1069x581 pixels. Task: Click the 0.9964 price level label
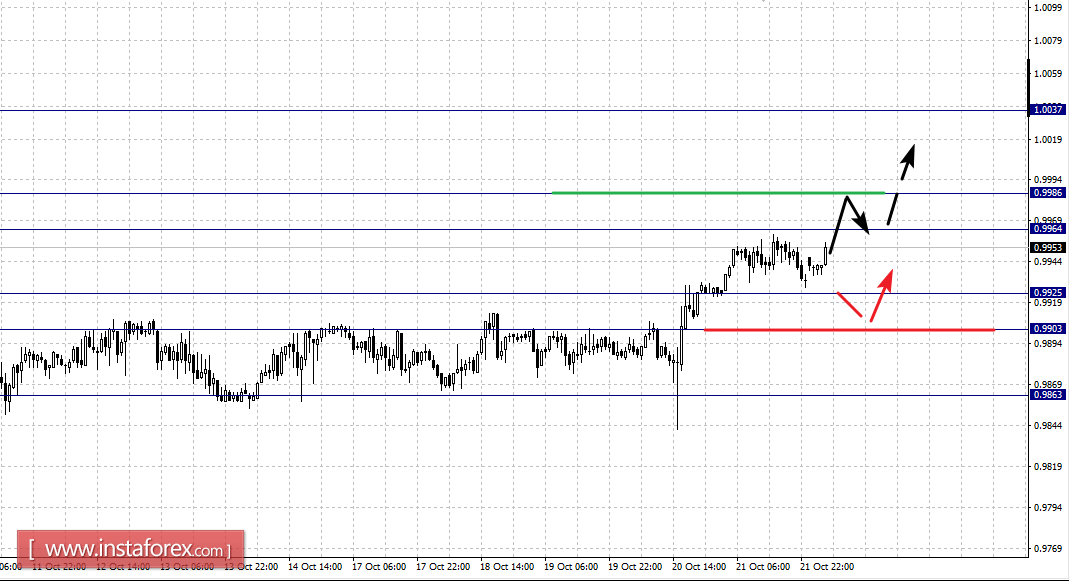click(x=1047, y=229)
